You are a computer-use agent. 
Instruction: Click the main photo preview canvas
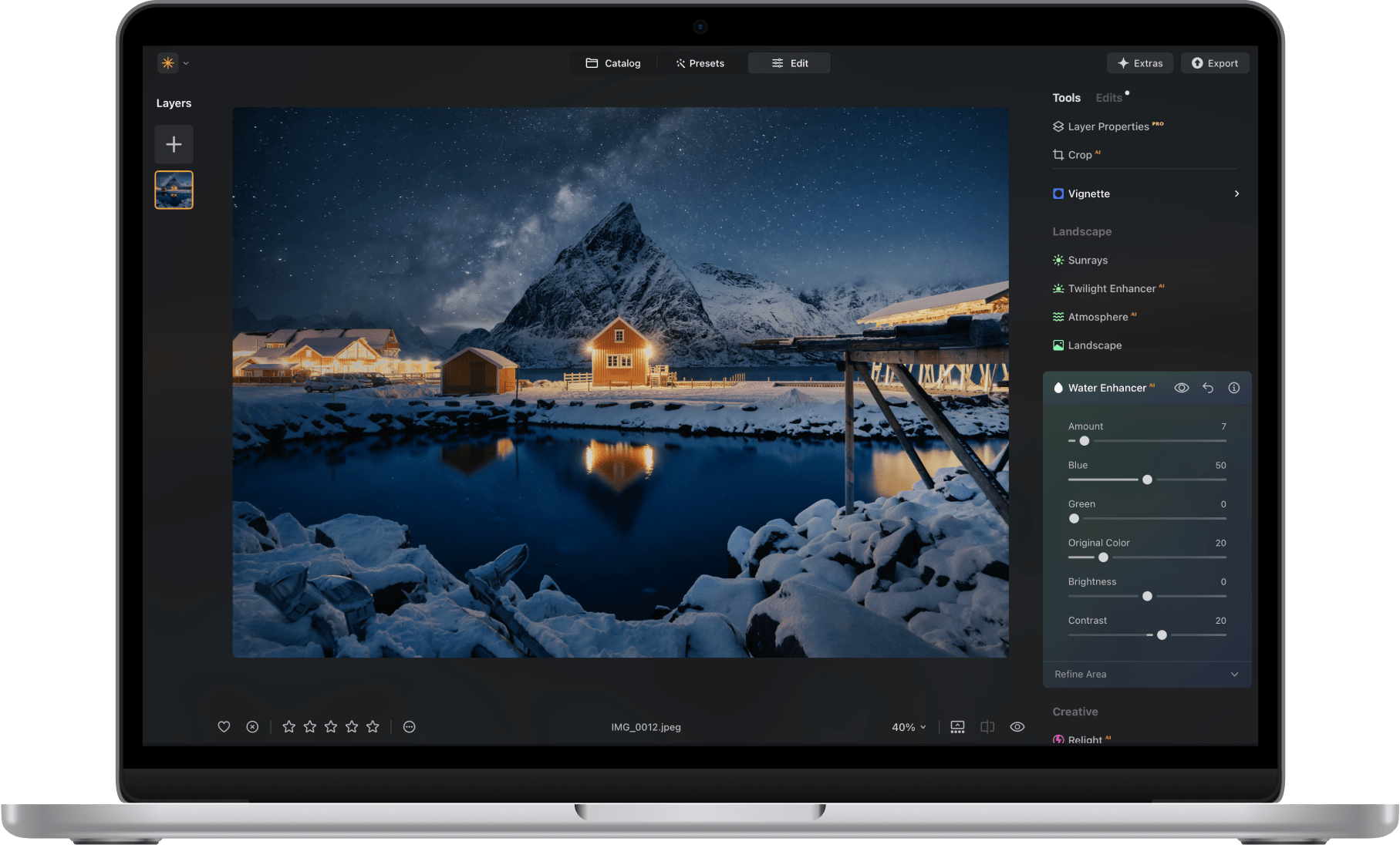tap(620, 382)
